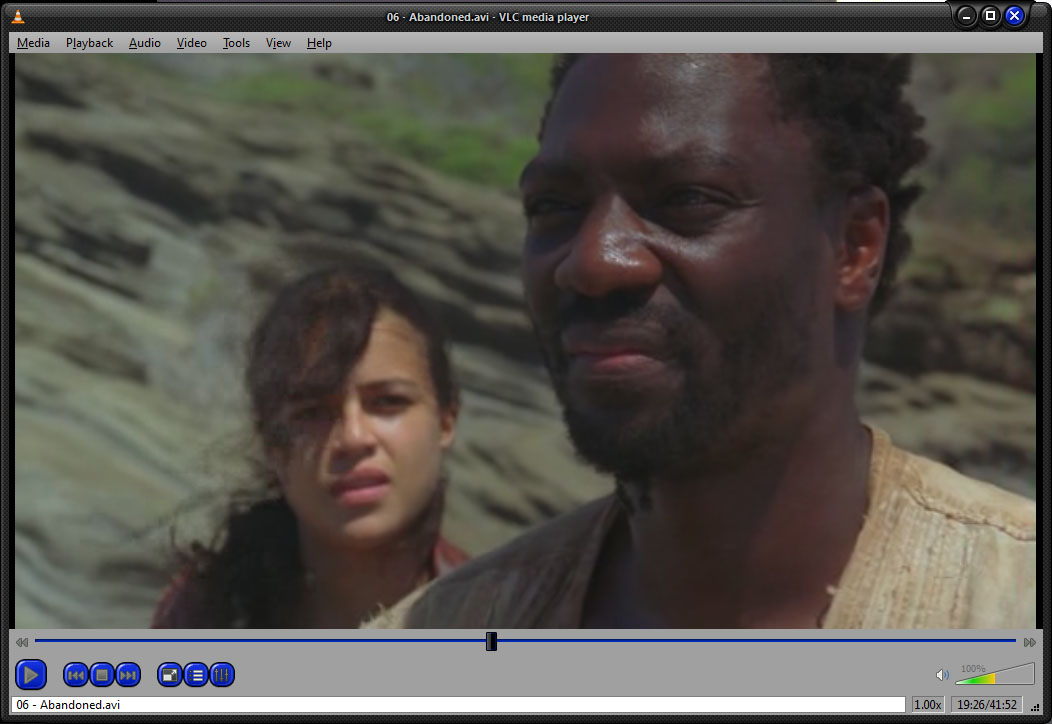Image resolution: width=1052 pixels, height=724 pixels.
Task: Click the VLC cone icon in title bar
Action: click(18, 17)
